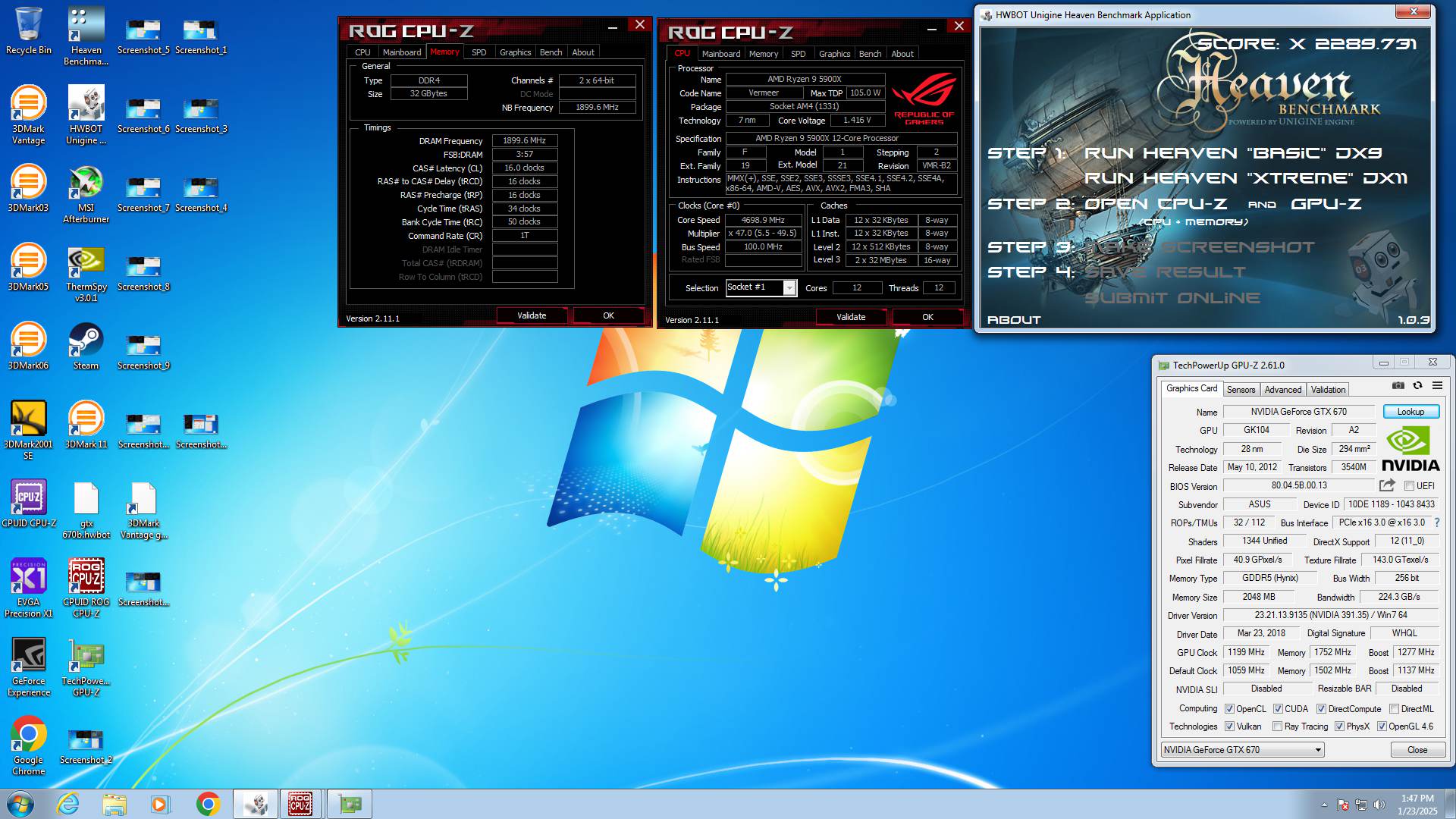Launch MSI Afterburner desktop shortcut
Screen dimensions: 1456x819
(x=86, y=193)
